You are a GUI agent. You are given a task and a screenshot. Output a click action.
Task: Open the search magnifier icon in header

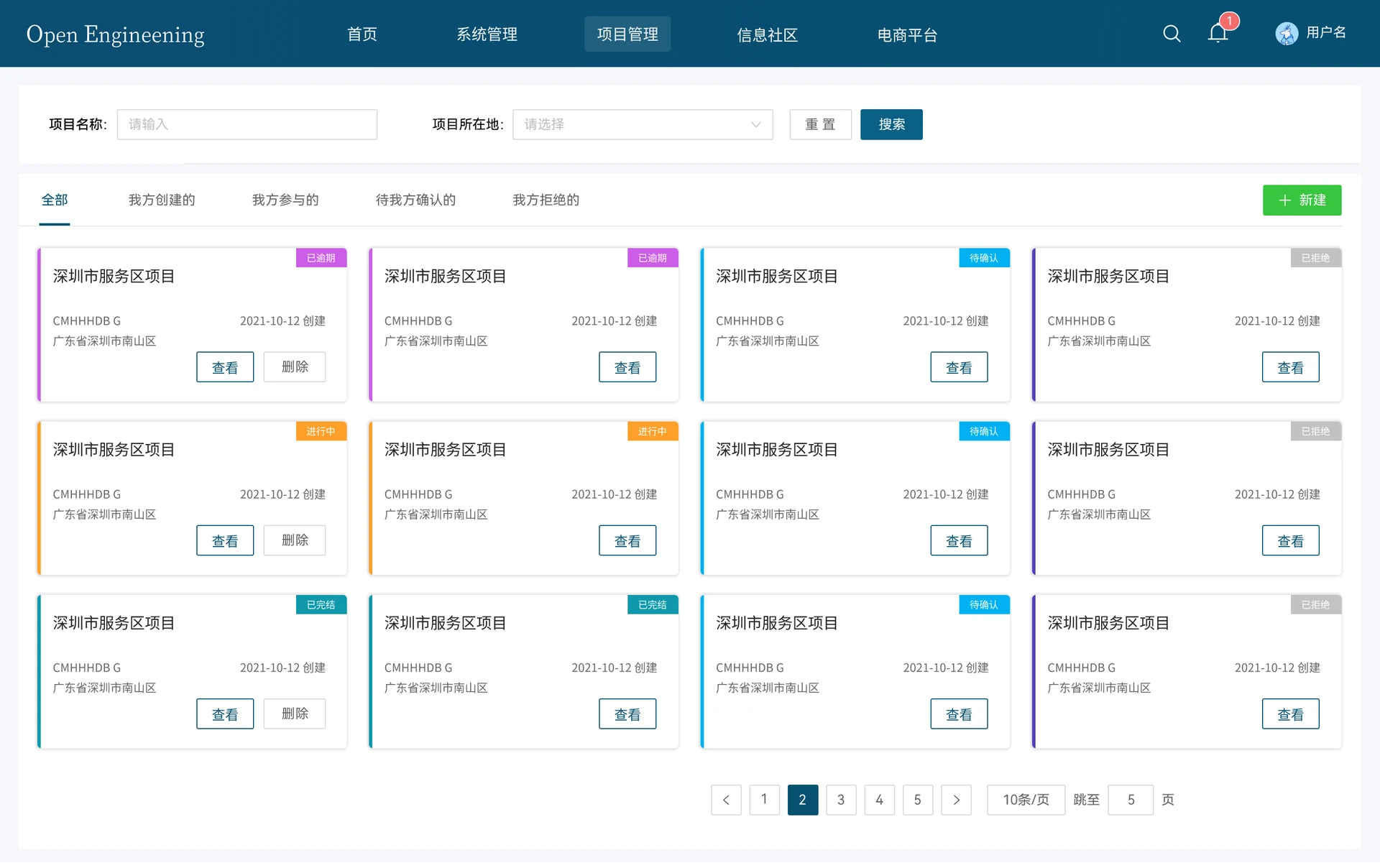coord(1172,34)
